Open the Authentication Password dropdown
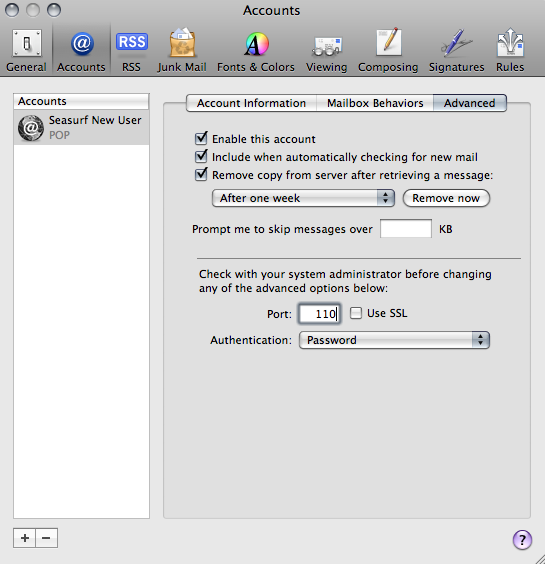545x564 pixels. point(394,340)
